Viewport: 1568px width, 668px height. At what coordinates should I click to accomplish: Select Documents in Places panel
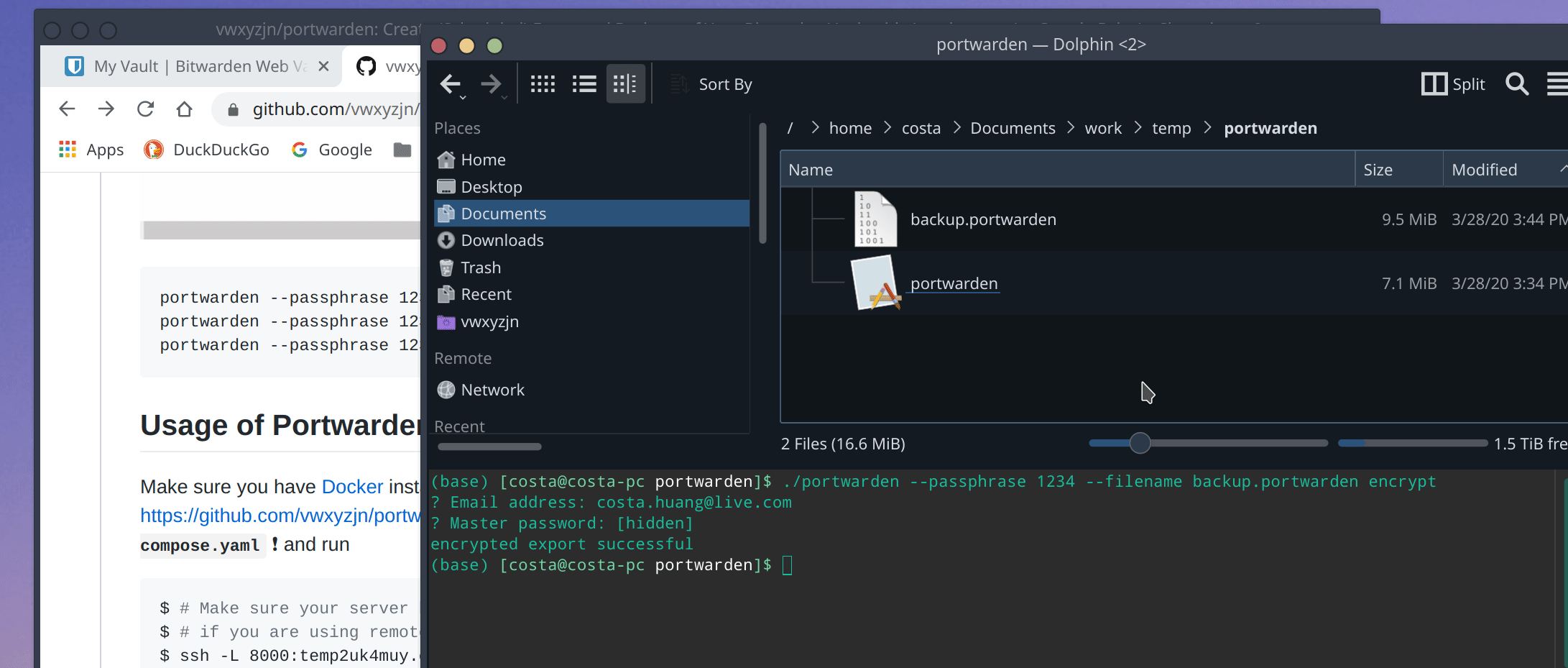[591, 214]
